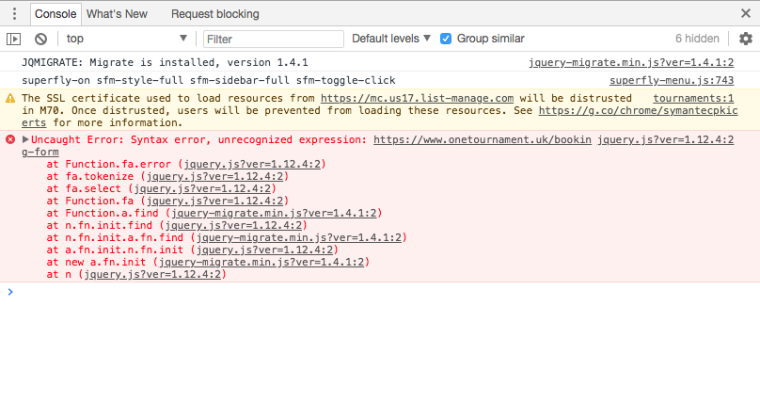Clear the console with the block icon

coord(41,39)
